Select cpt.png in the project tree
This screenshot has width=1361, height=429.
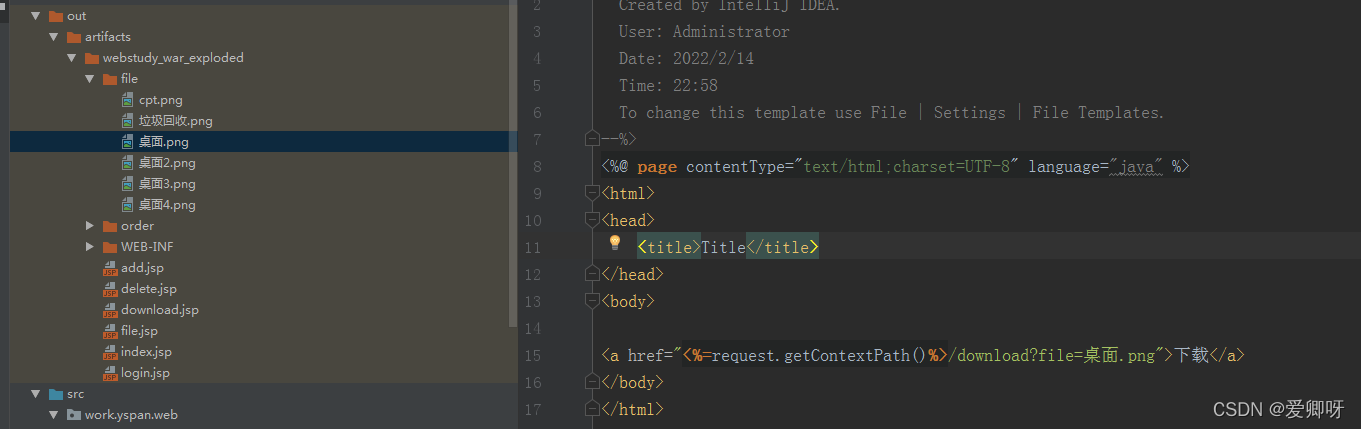(x=161, y=100)
